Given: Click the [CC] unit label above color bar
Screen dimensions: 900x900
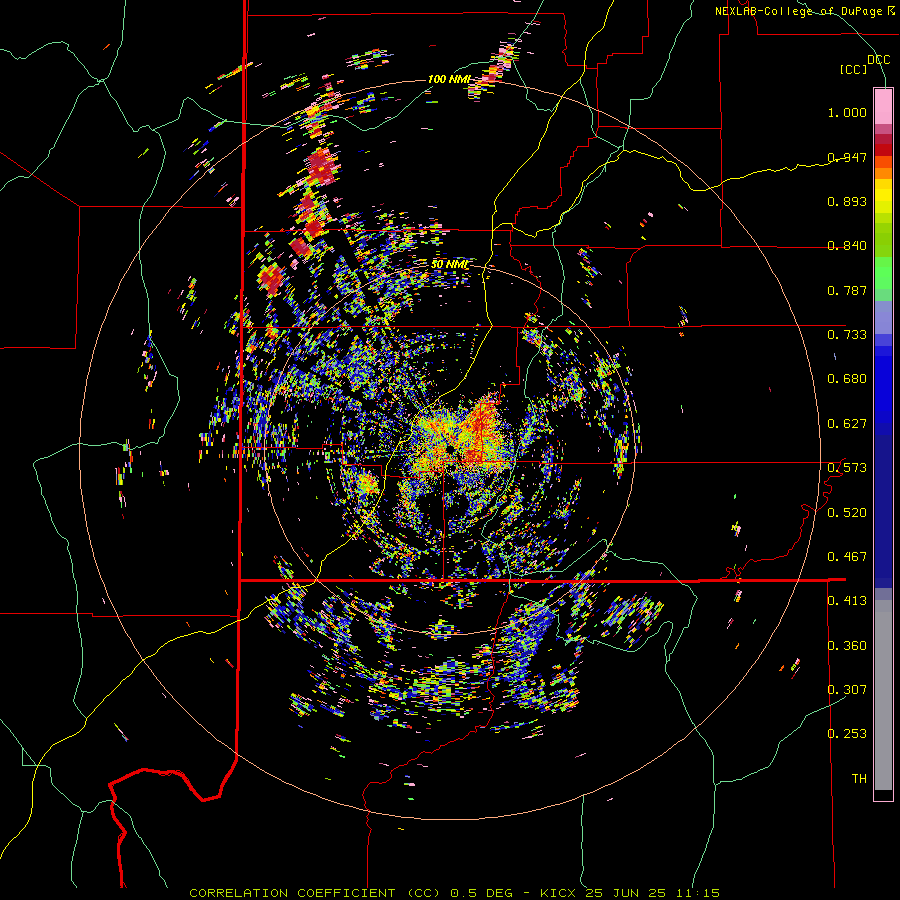Looking at the screenshot, I should click(x=853, y=69).
